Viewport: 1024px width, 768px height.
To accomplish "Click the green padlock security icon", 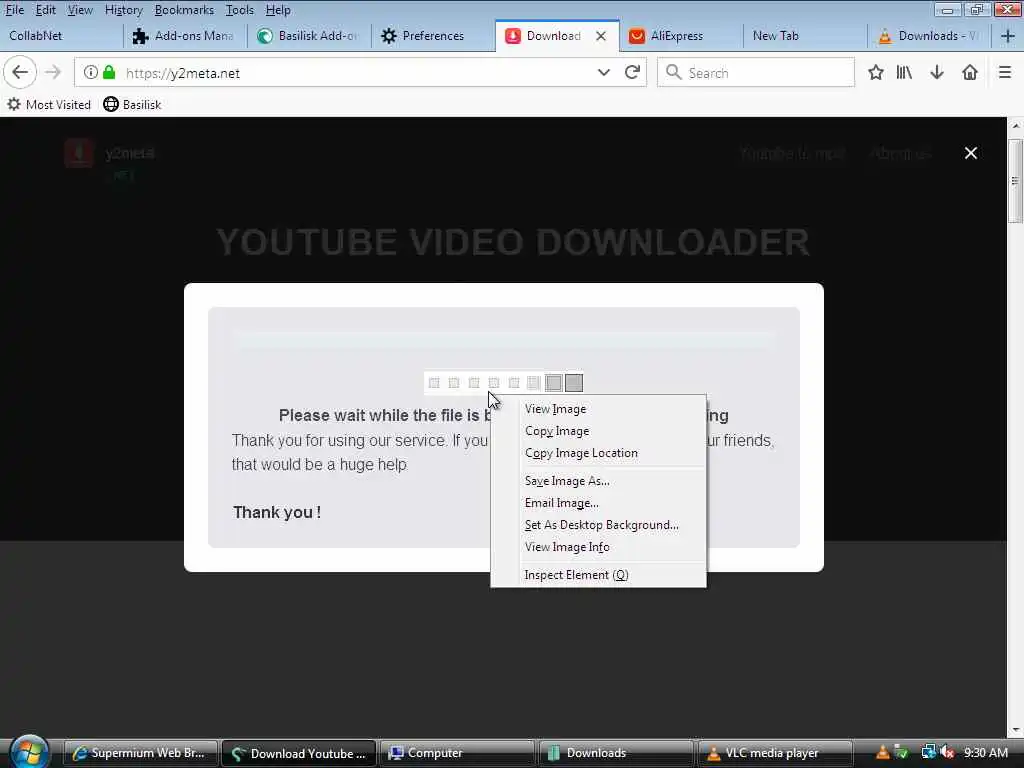I will [x=109, y=72].
